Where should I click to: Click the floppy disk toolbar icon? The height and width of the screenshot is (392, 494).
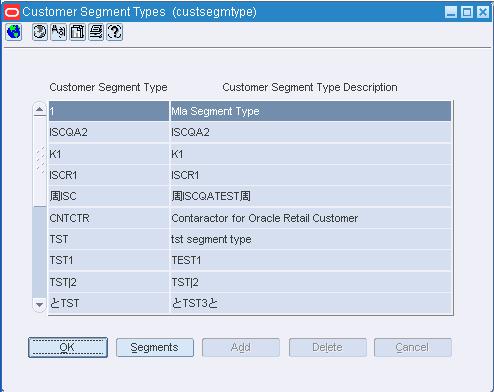click(x=78, y=32)
